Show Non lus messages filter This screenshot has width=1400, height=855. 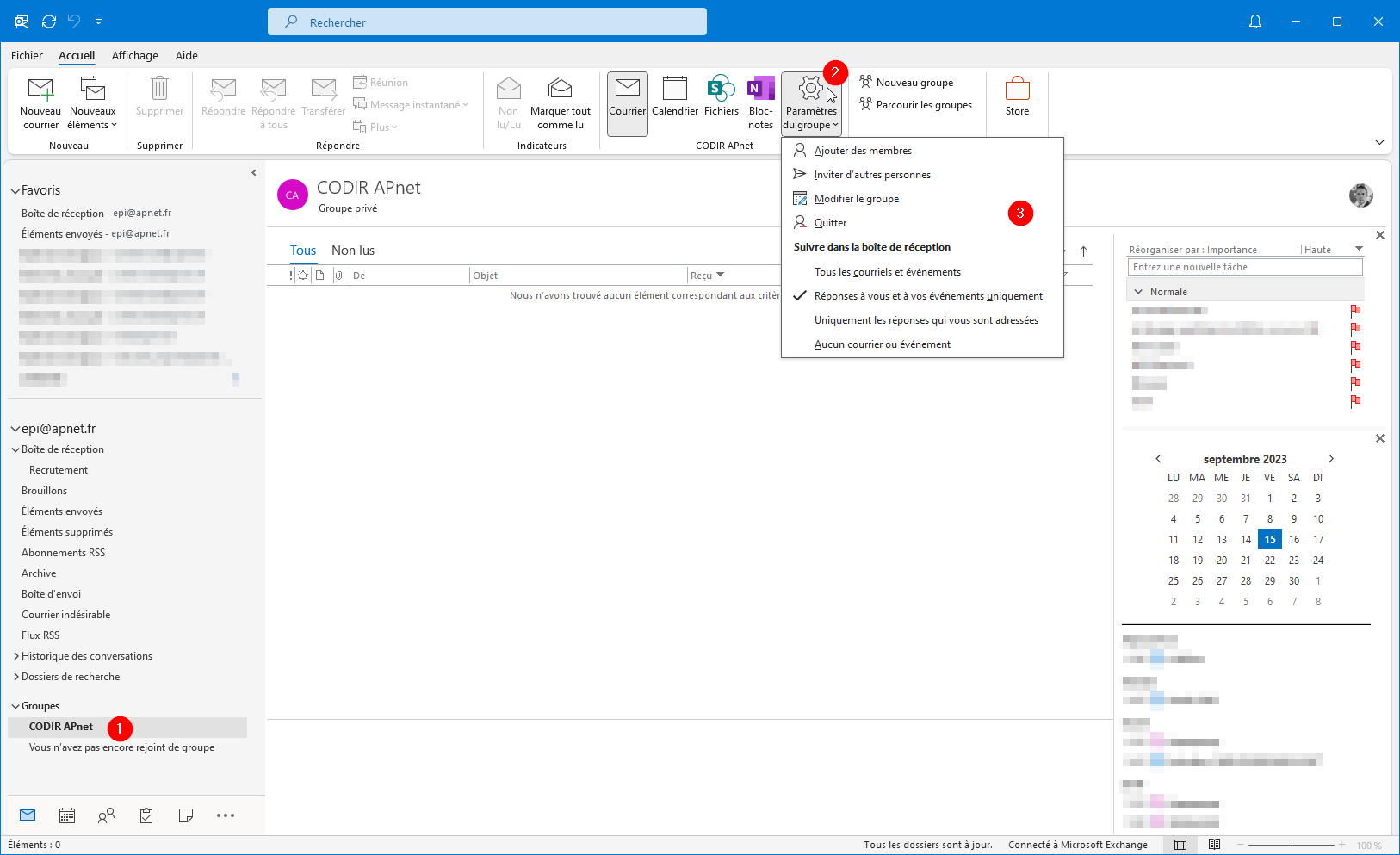(x=353, y=251)
